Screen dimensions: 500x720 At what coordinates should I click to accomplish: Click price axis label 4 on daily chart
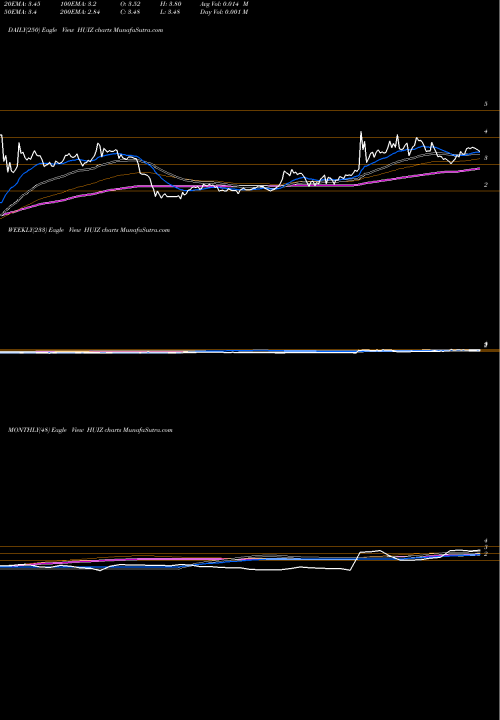(x=486, y=131)
